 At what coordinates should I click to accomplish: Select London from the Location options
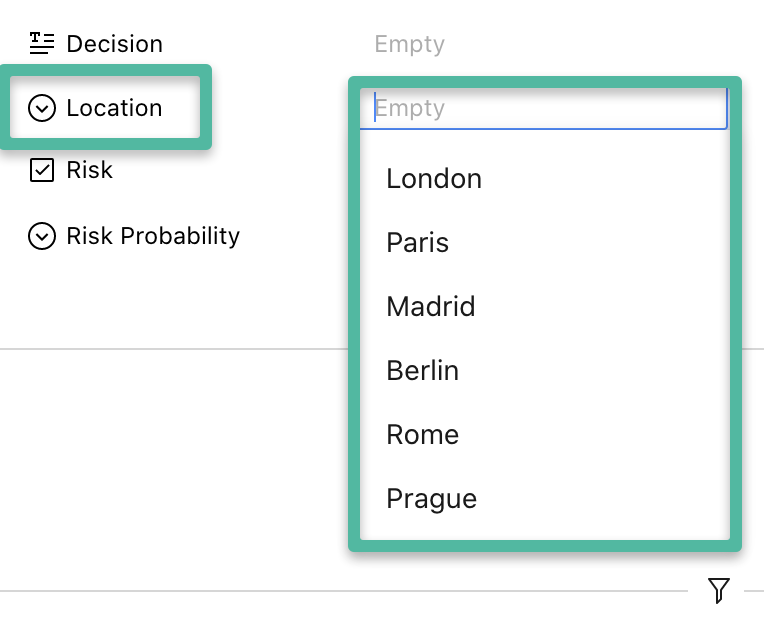(x=434, y=179)
